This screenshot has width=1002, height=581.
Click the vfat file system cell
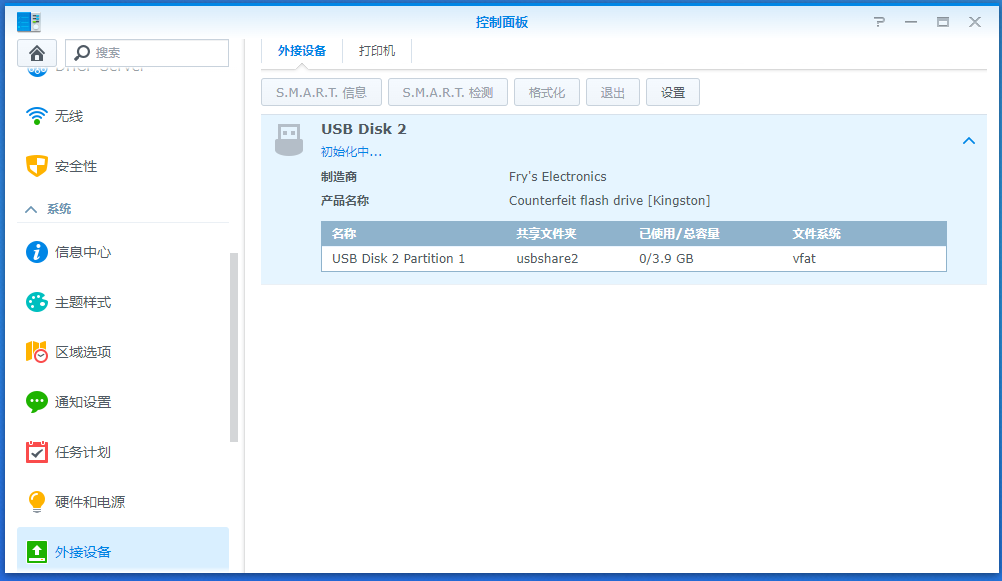(x=804, y=259)
